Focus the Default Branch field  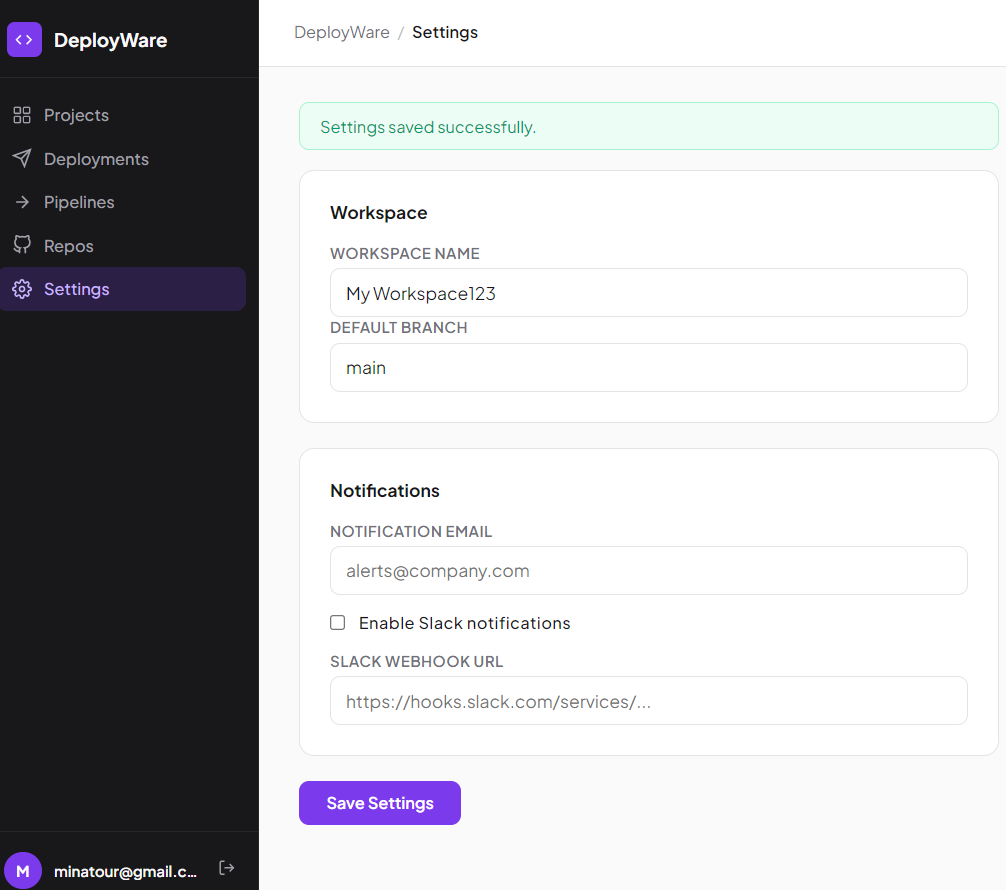pyautogui.click(x=649, y=368)
